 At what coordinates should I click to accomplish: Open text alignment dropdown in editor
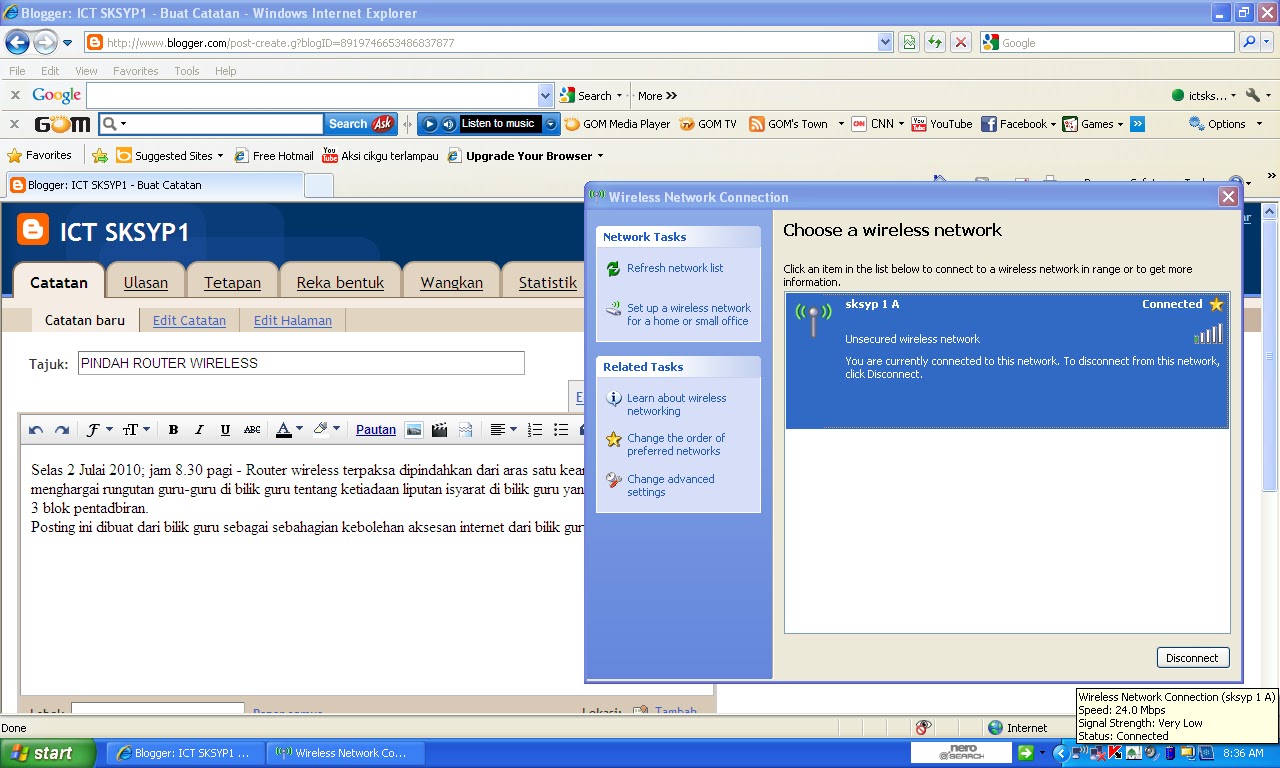503,429
